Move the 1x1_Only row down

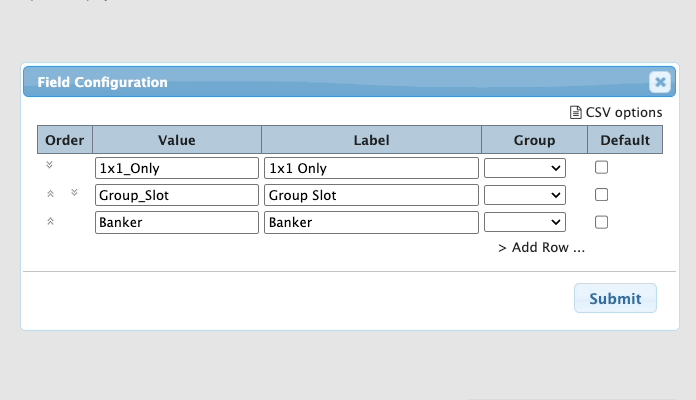coord(50,166)
